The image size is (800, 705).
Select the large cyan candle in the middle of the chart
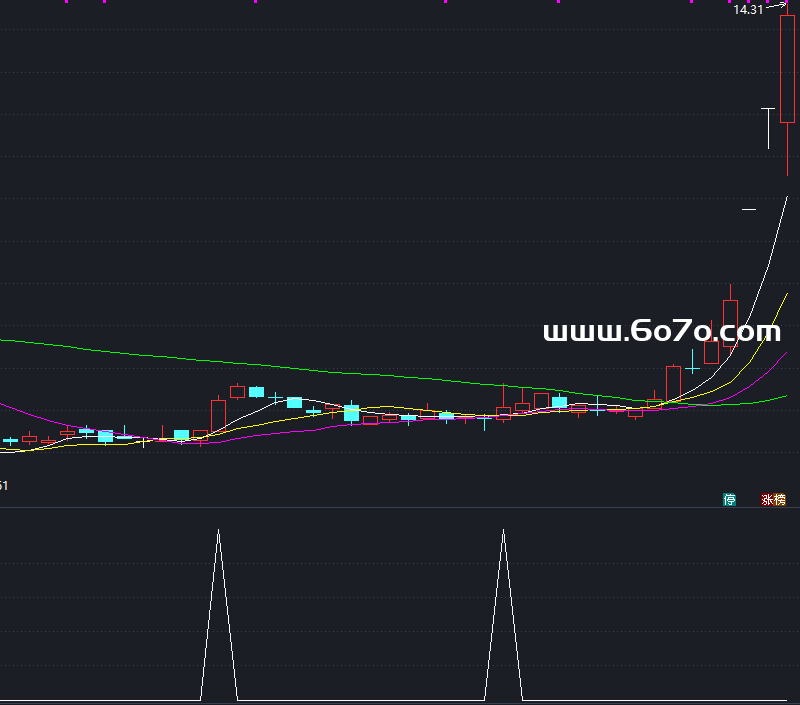pyautogui.click(x=351, y=412)
